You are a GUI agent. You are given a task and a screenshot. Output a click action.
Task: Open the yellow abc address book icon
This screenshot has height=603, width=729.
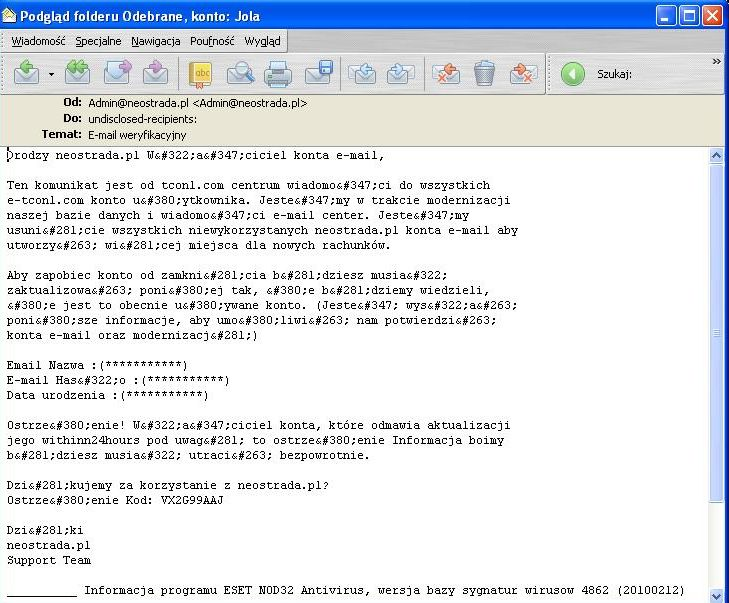tap(200, 74)
